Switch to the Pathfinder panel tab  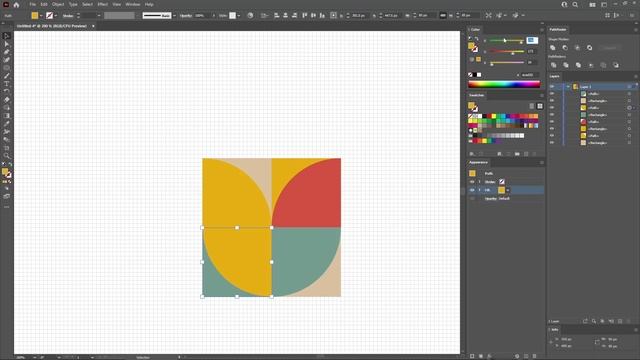pos(558,29)
